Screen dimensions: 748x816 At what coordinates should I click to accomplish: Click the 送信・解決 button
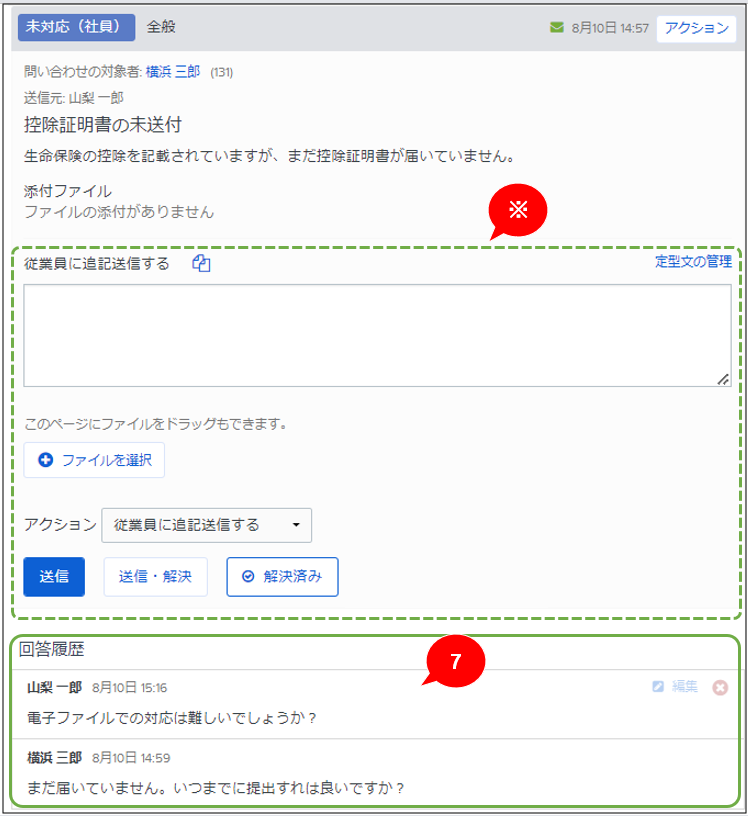[155, 577]
